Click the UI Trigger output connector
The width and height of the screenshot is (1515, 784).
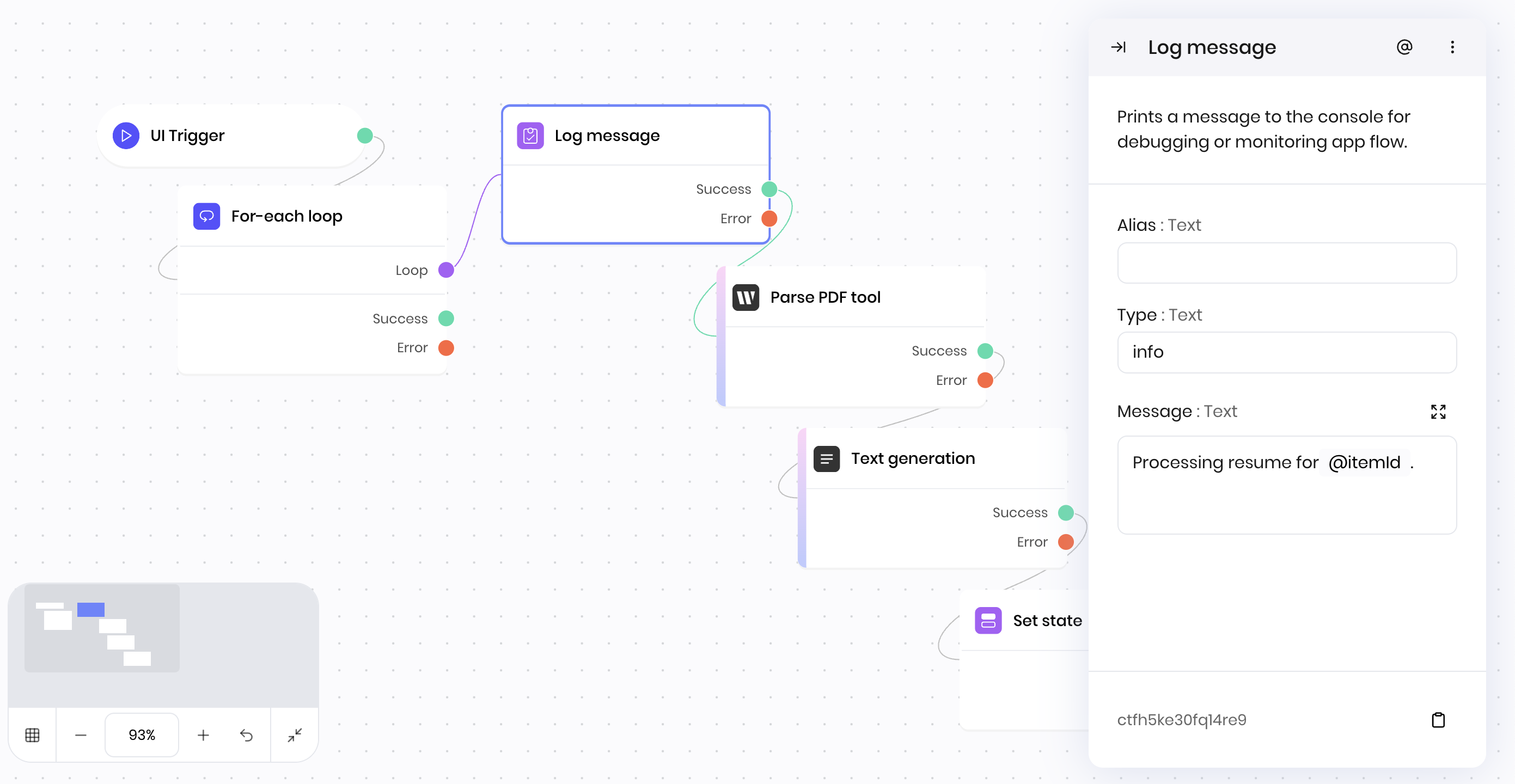(x=365, y=136)
